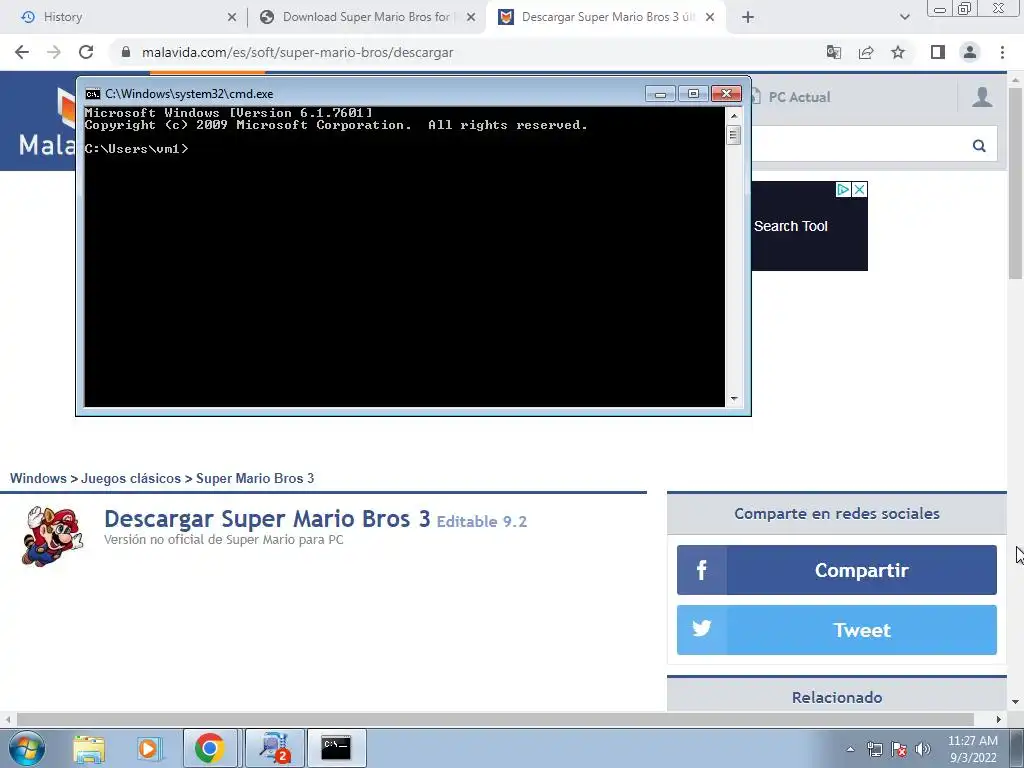Click the Mario raccoon thumbnail image

[x=52, y=536]
